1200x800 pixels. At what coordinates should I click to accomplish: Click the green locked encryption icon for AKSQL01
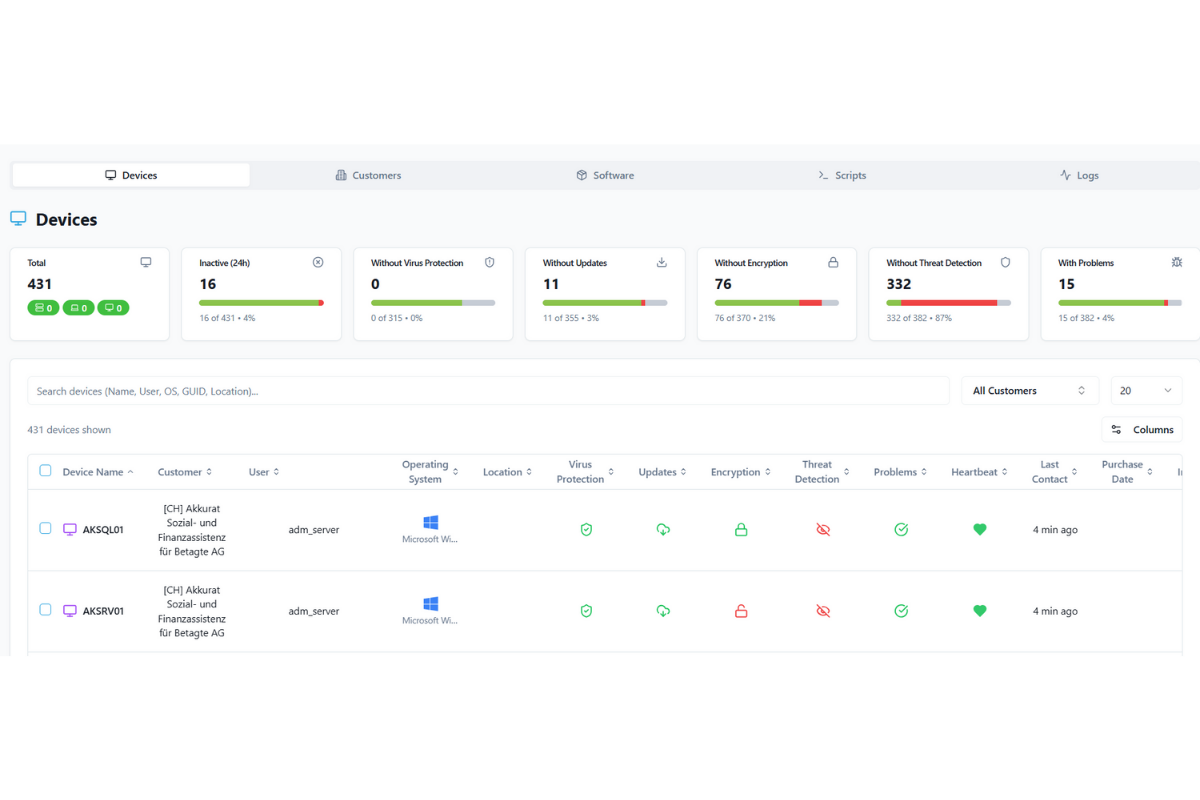pos(741,530)
